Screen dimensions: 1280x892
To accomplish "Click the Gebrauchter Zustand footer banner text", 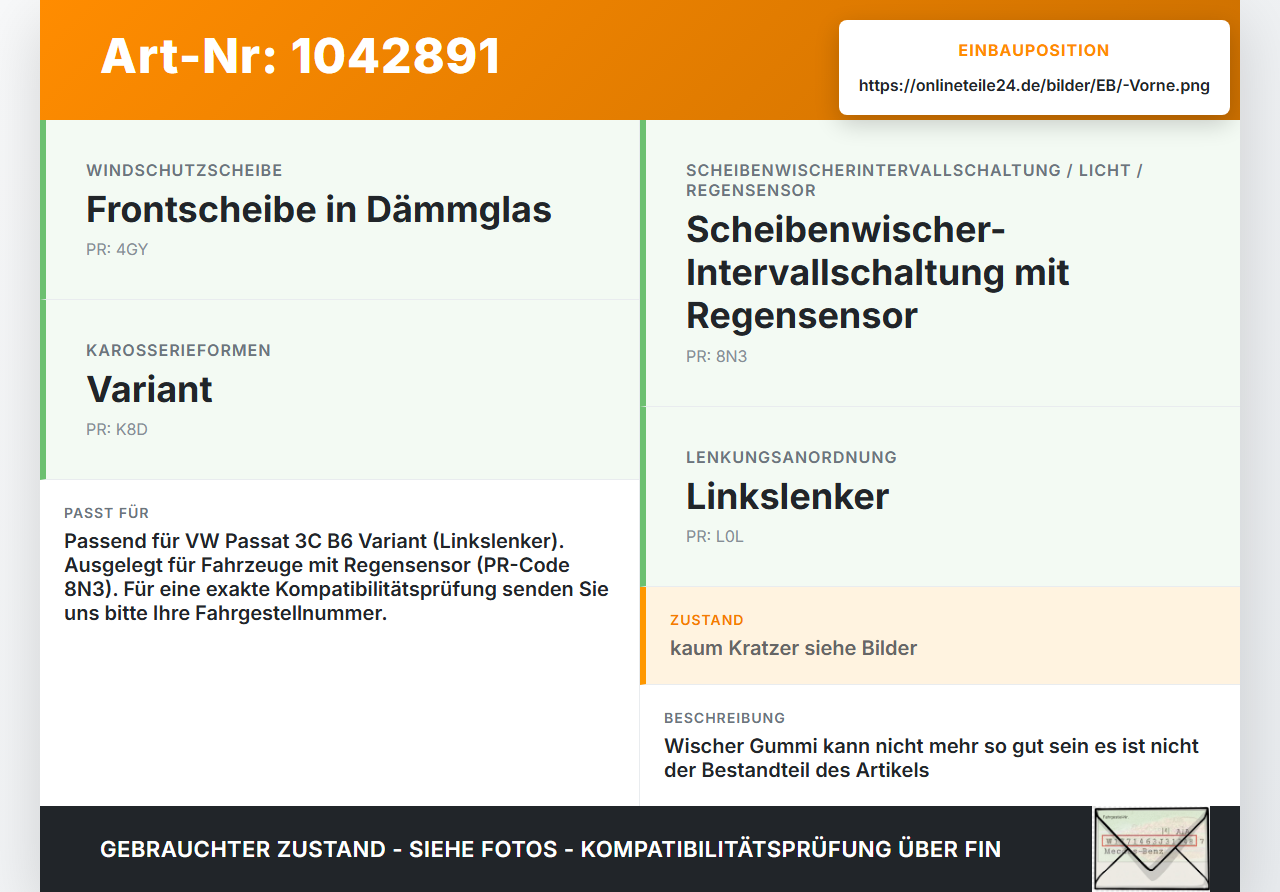I will coord(550,850).
